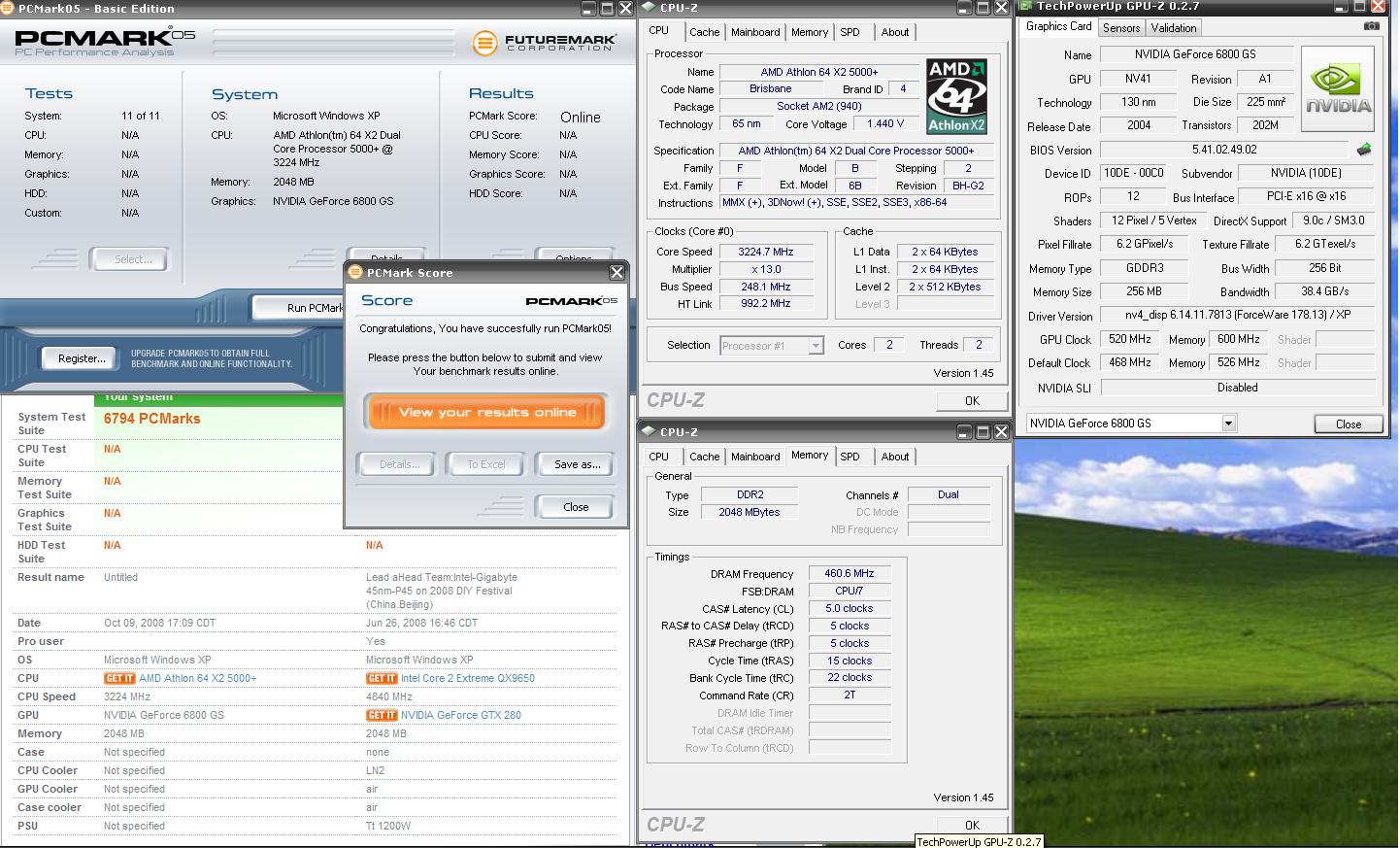Open the Validation tab in GPU-Z
Screen dimensions: 1400x848
1174,28
